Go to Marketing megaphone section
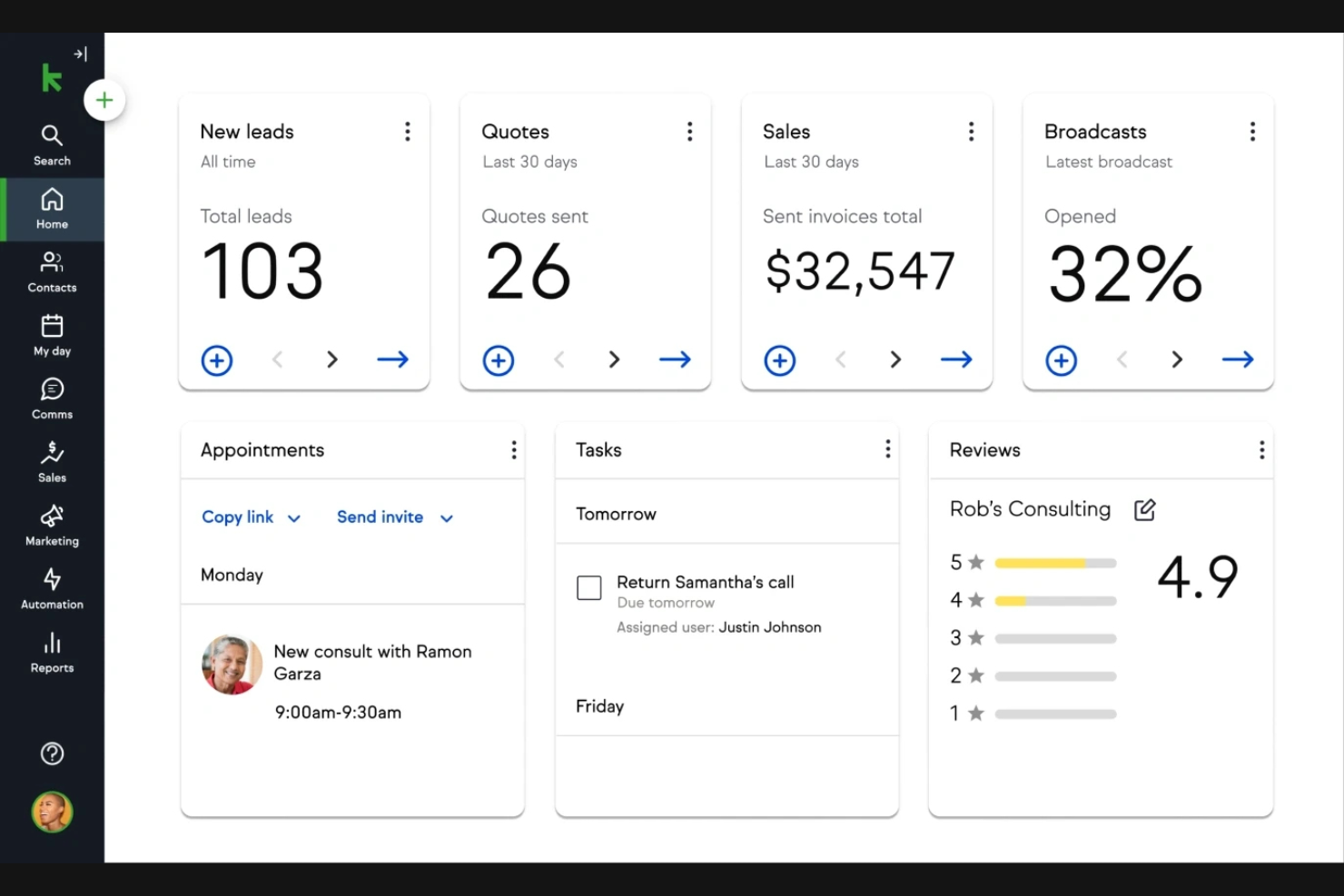The width and height of the screenshot is (1344, 896). (x=52, y=526)
